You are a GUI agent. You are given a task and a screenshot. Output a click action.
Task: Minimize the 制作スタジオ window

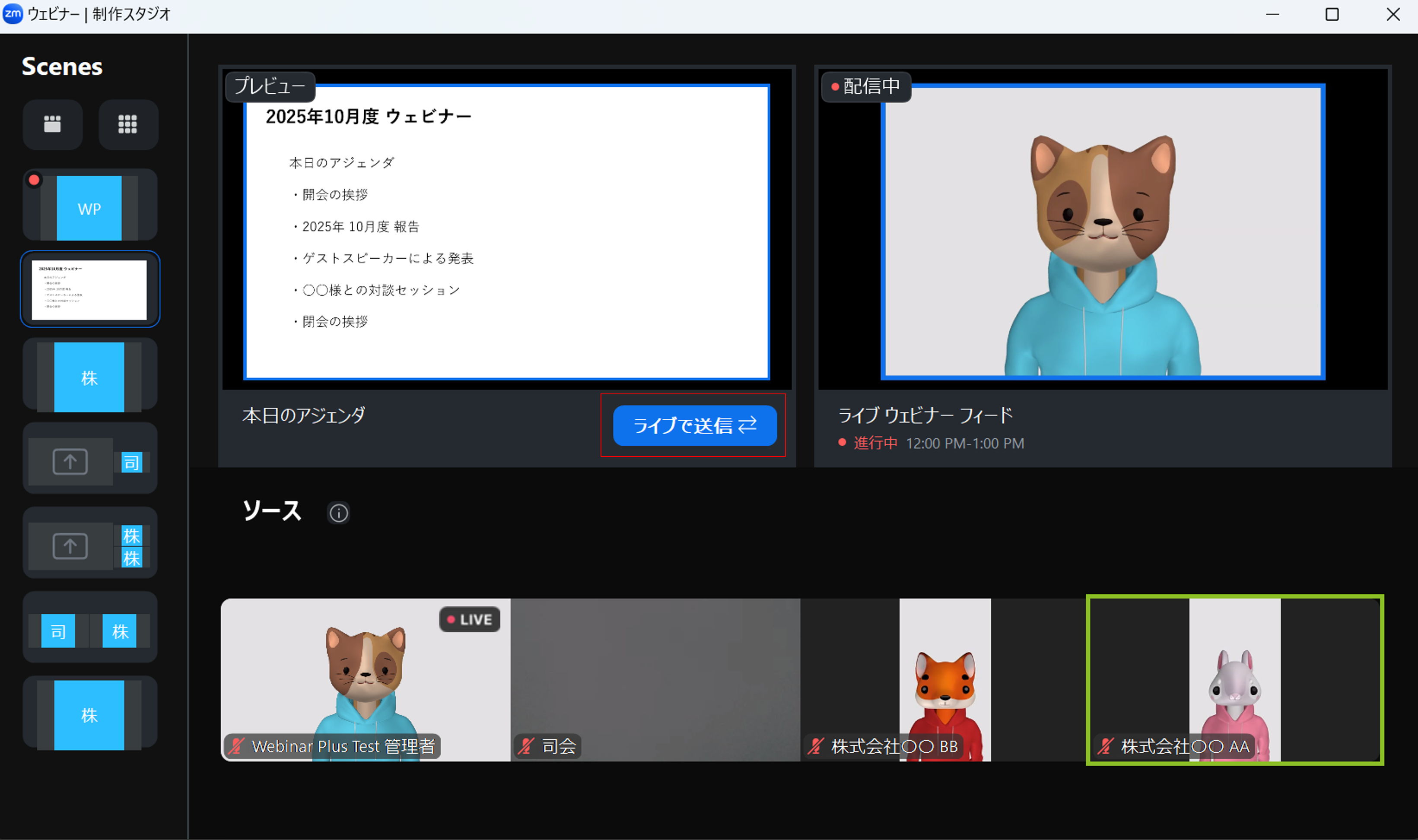1272,14
